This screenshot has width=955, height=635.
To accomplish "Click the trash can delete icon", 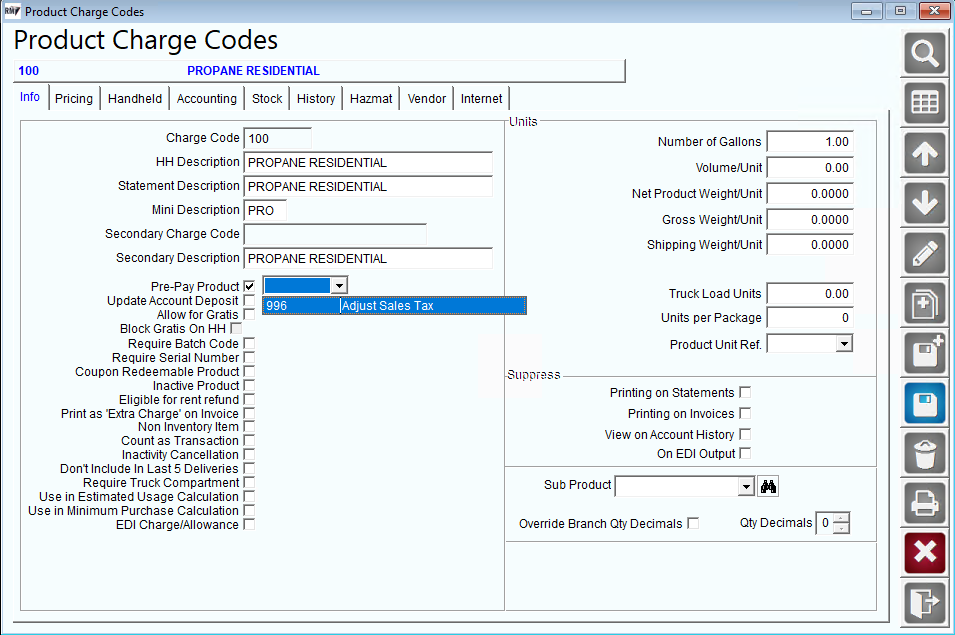I will click(x=925, y=453).
